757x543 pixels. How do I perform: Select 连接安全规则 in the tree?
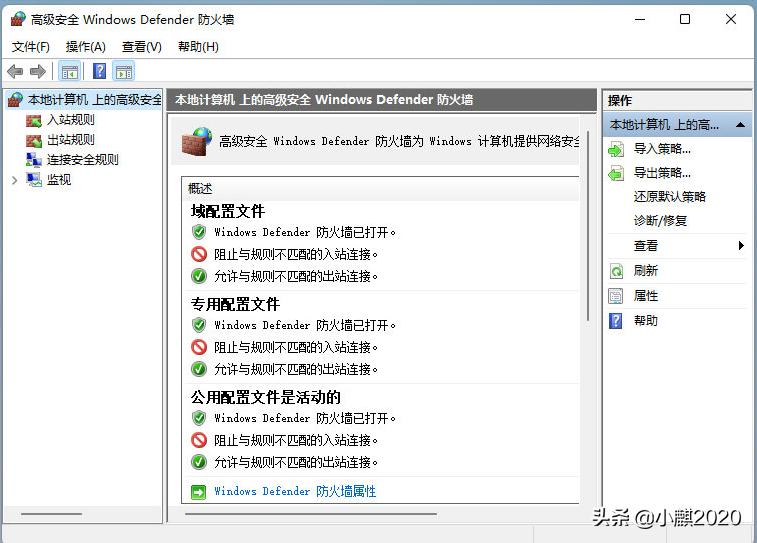click(83, 160)
